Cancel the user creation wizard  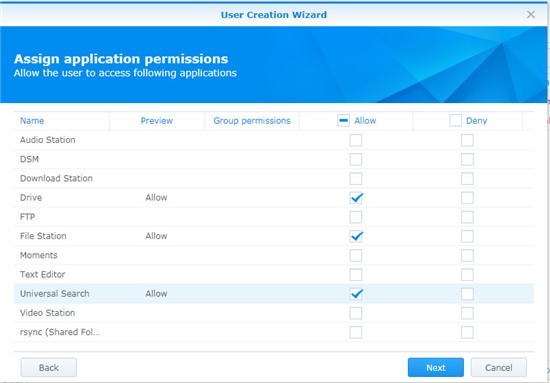click(498, 368)
